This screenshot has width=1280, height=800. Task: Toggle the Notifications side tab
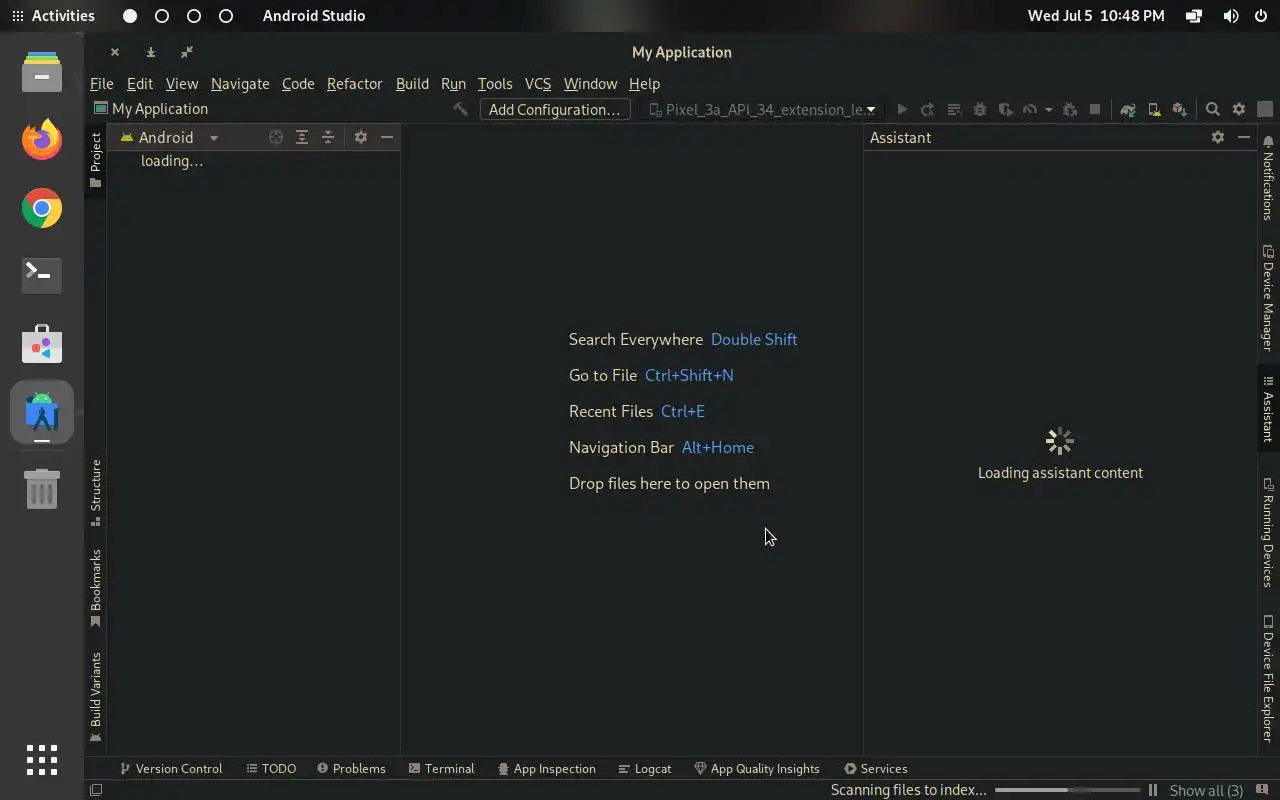coord(1268,178)
